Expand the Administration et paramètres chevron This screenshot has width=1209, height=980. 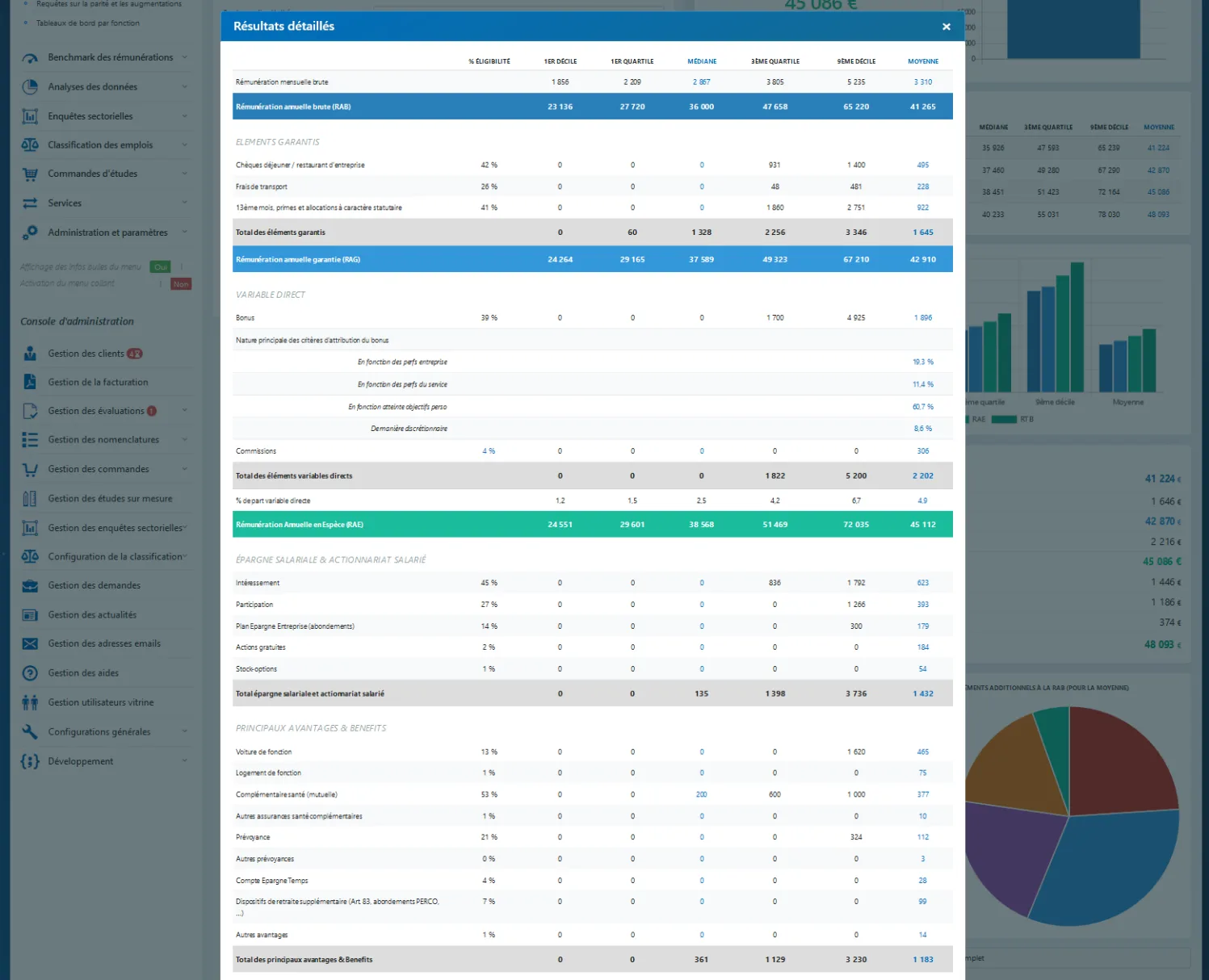(x=185, y=232)
